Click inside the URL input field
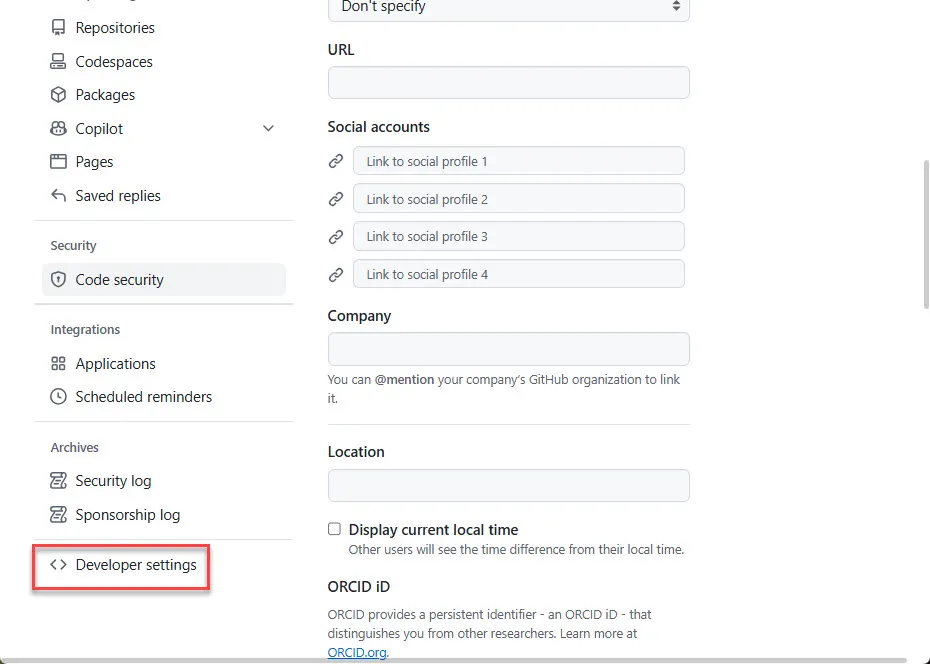The width and height of the screenshot is (930, 664). coord(508,82)
